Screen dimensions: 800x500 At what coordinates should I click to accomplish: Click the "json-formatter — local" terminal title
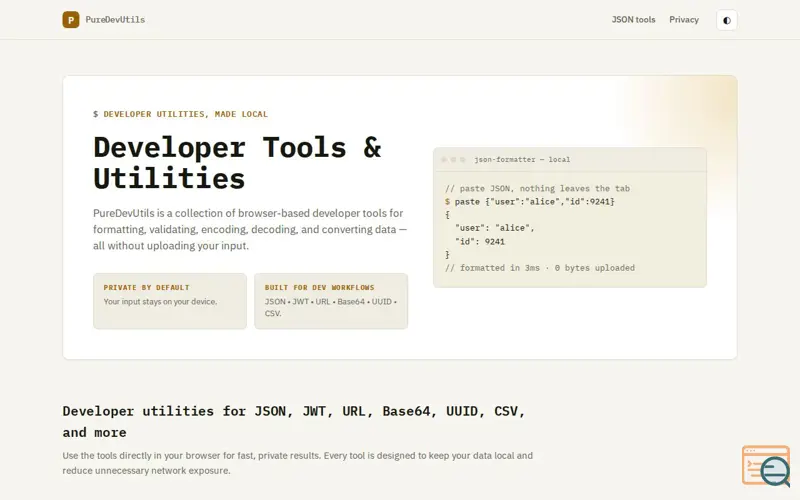tap(522, 160)
